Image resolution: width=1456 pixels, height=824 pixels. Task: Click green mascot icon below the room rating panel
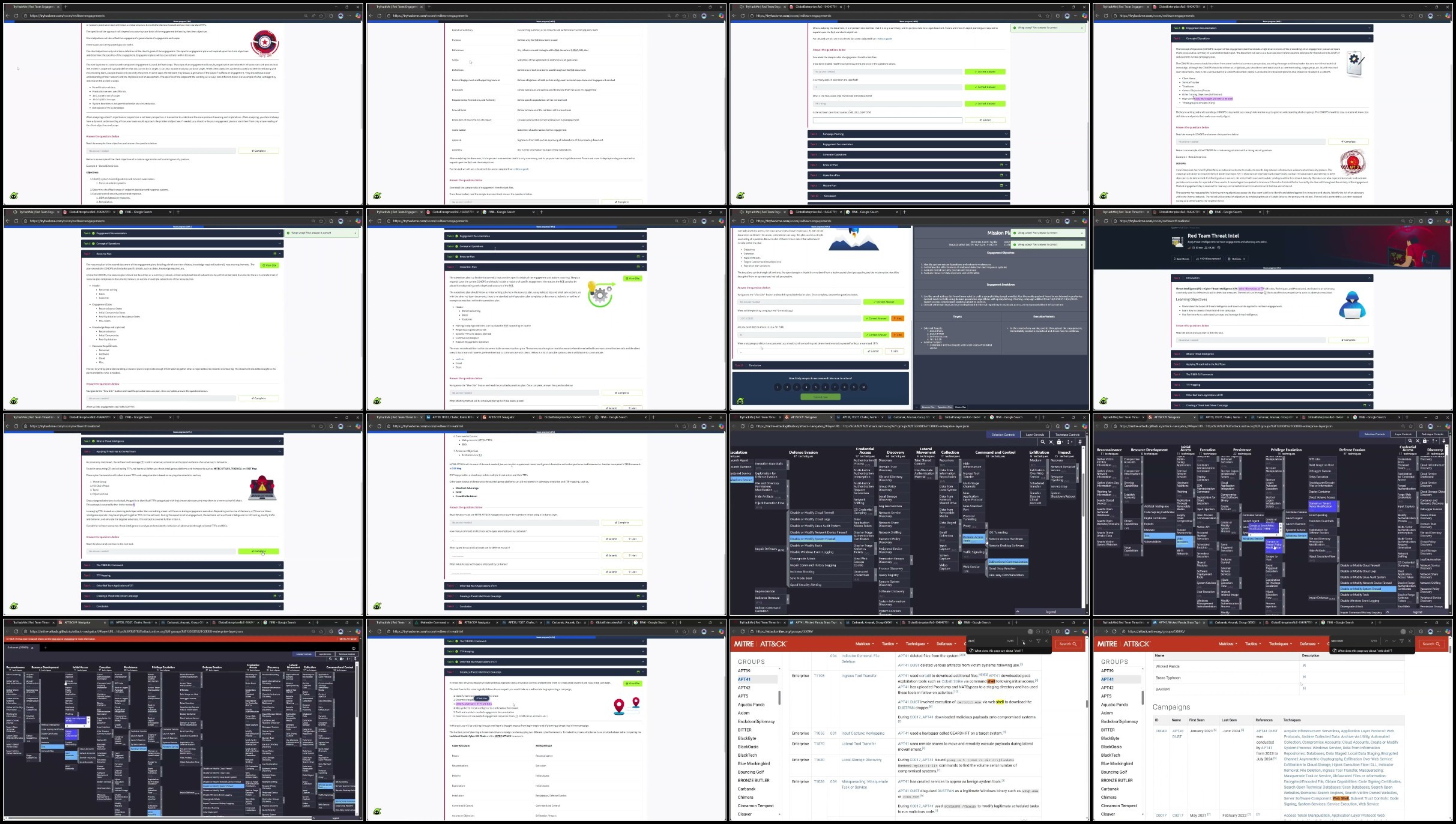pos(740,401)
